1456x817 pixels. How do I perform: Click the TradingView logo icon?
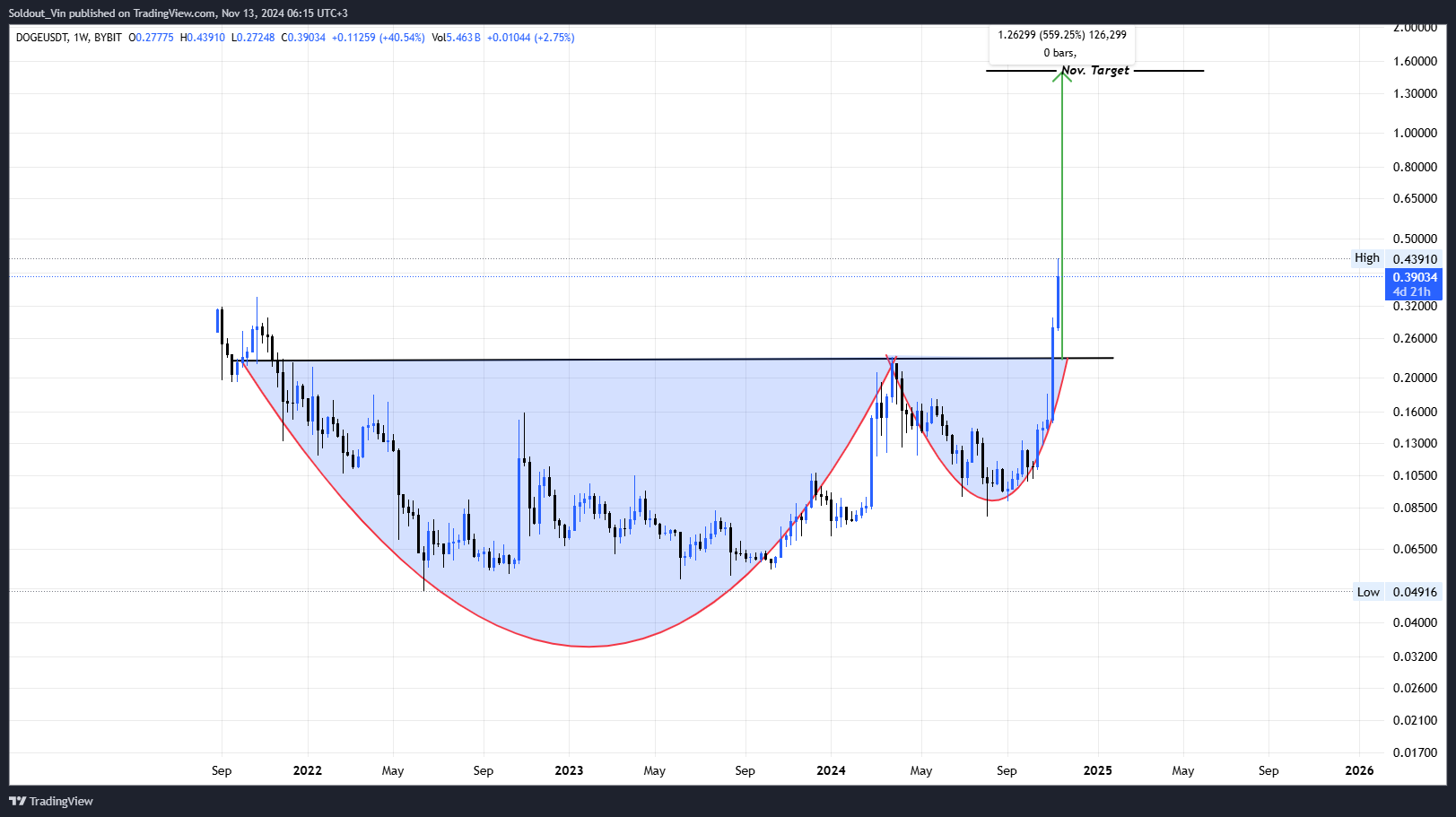point(17,801)
